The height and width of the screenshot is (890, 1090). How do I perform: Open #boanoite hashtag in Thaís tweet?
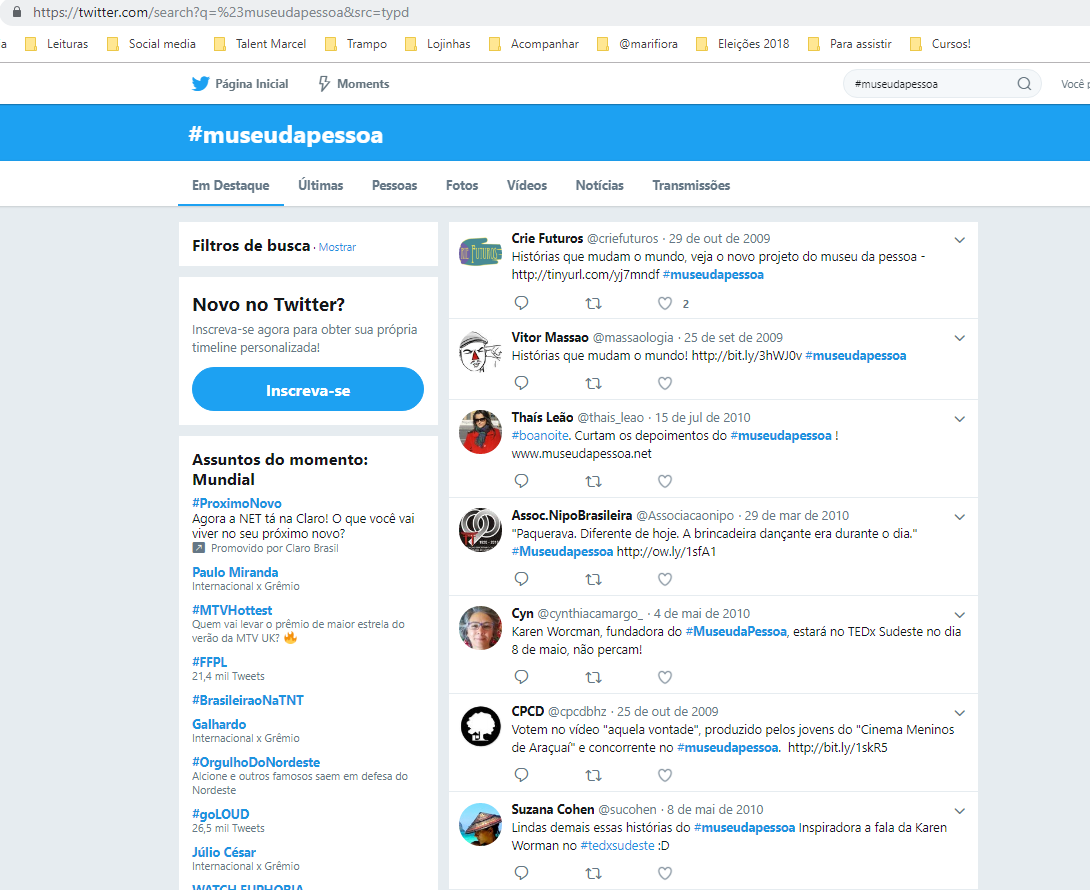(x=540, y=435)
